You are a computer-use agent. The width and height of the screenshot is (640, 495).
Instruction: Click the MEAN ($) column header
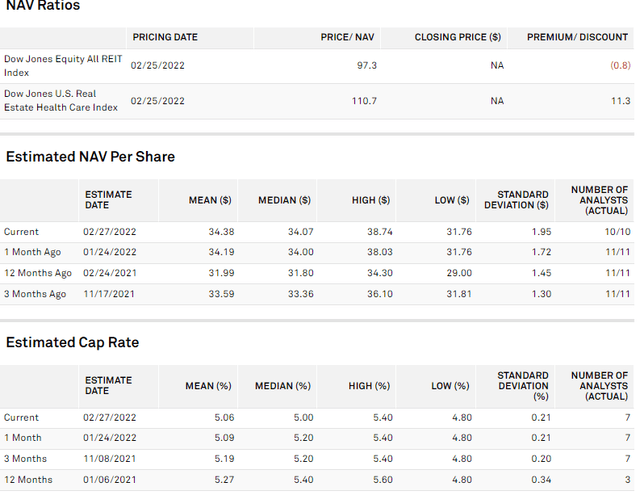(210, 200)
